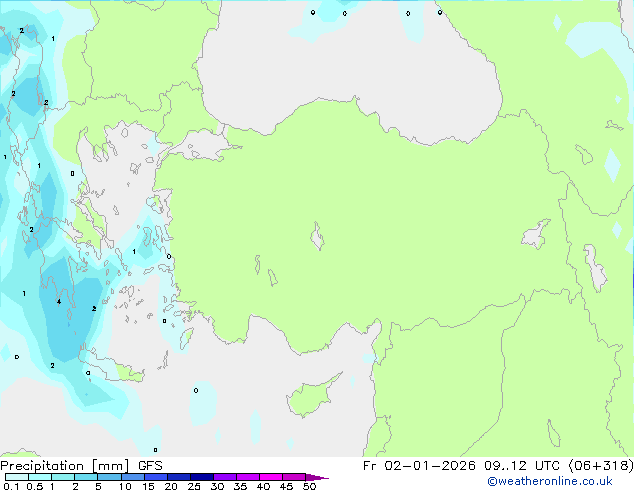Open the weatheronline.co.uk copyright link

tap(549, 481)
